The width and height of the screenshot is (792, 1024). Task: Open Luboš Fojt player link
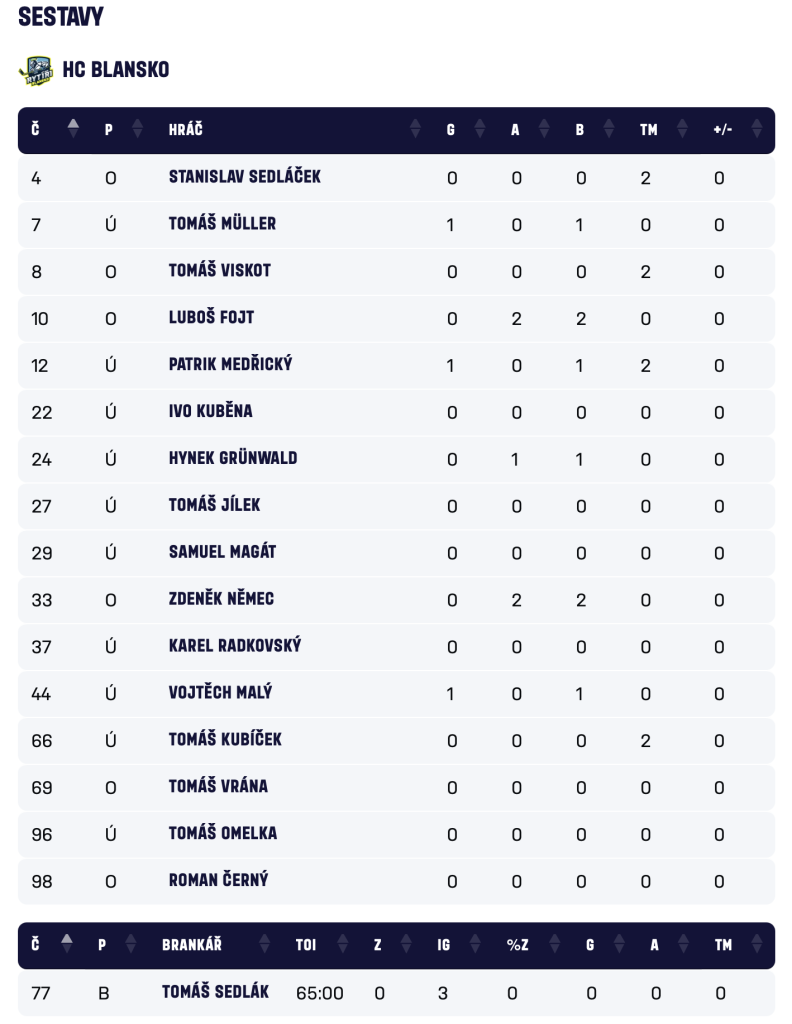click(211, 318)
